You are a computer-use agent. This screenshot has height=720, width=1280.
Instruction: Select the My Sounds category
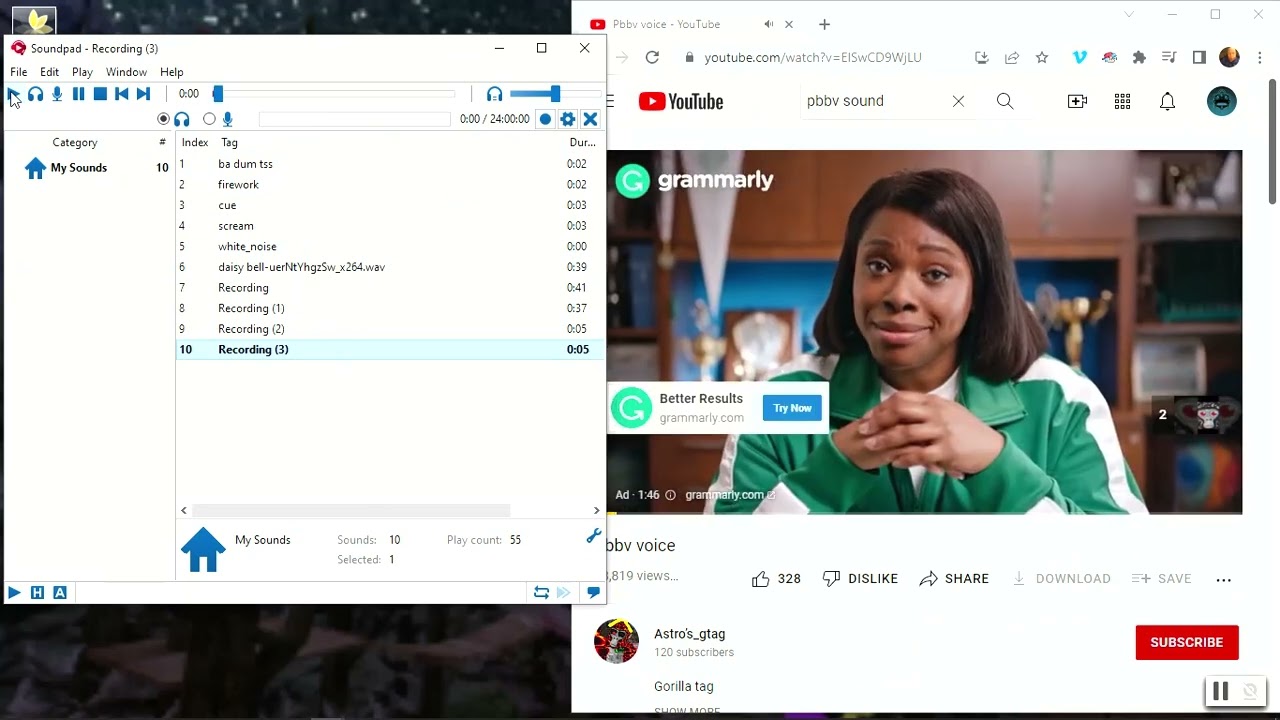pos(79,168)
